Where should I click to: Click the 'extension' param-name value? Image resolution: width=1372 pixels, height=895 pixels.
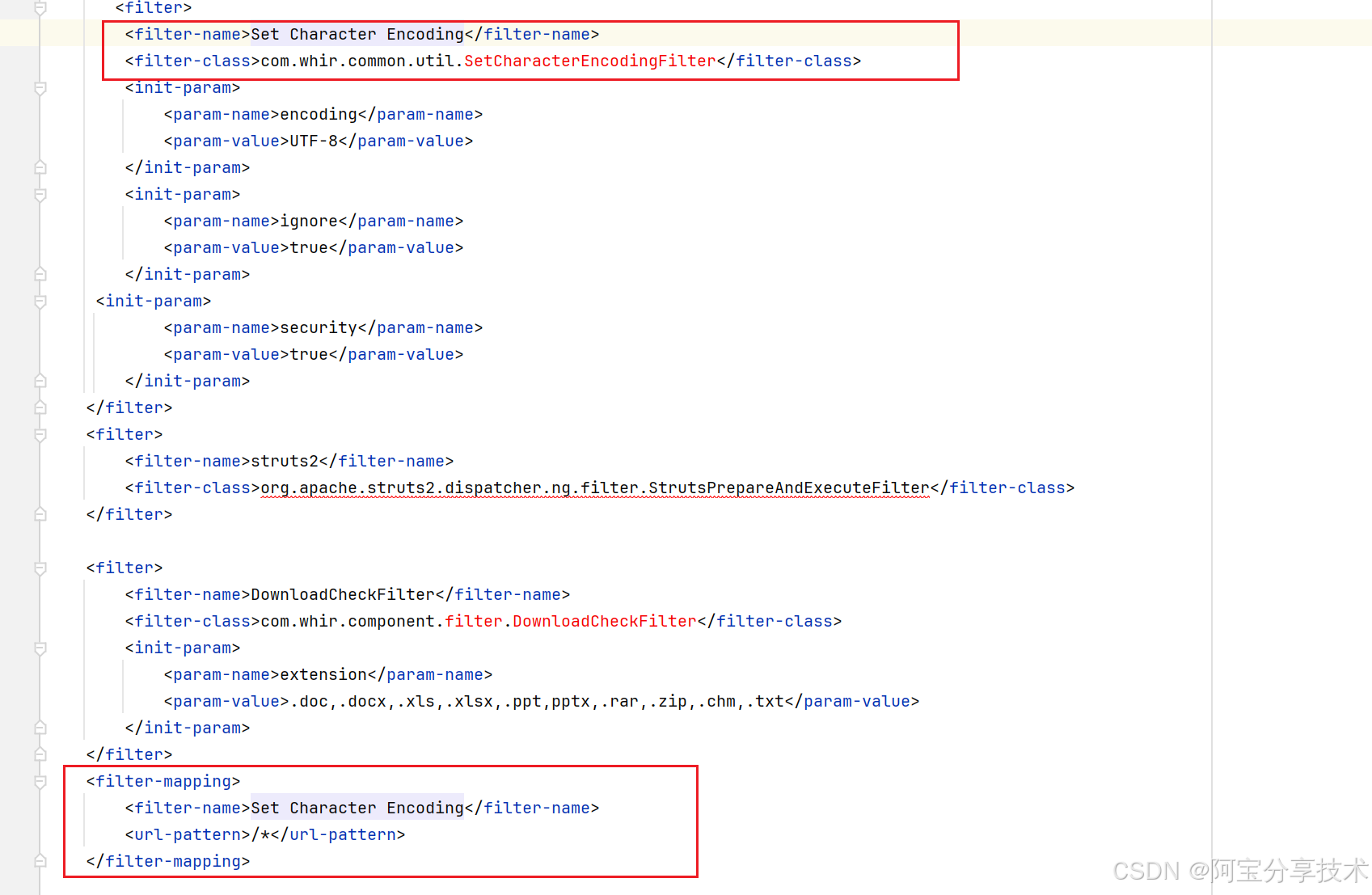323,675
